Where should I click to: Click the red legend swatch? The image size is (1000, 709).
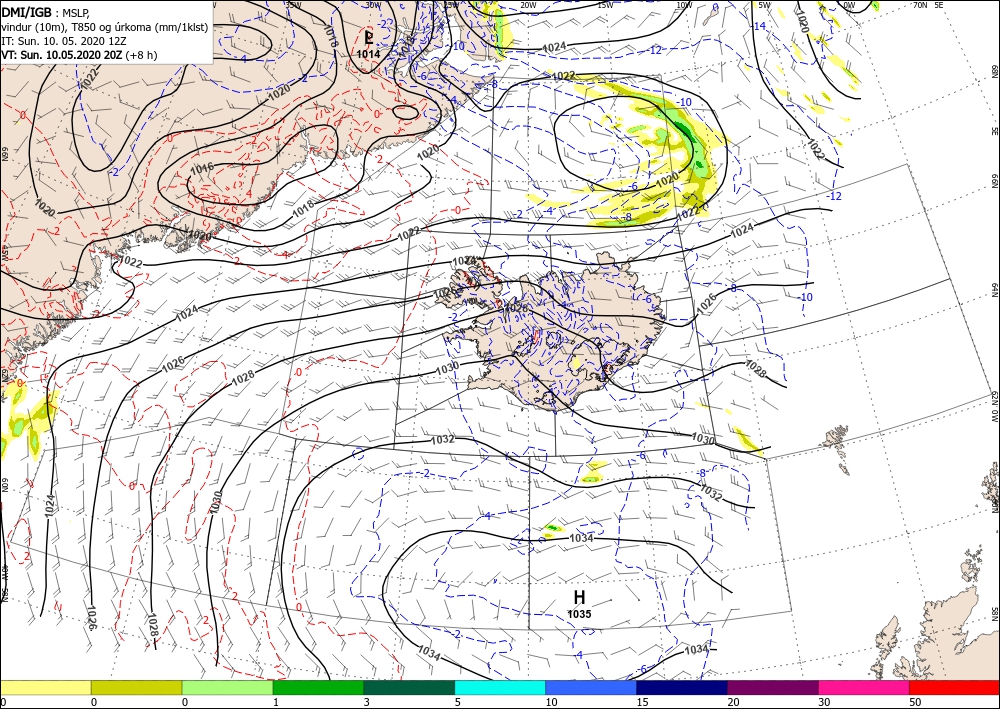[x=954, y=687]
